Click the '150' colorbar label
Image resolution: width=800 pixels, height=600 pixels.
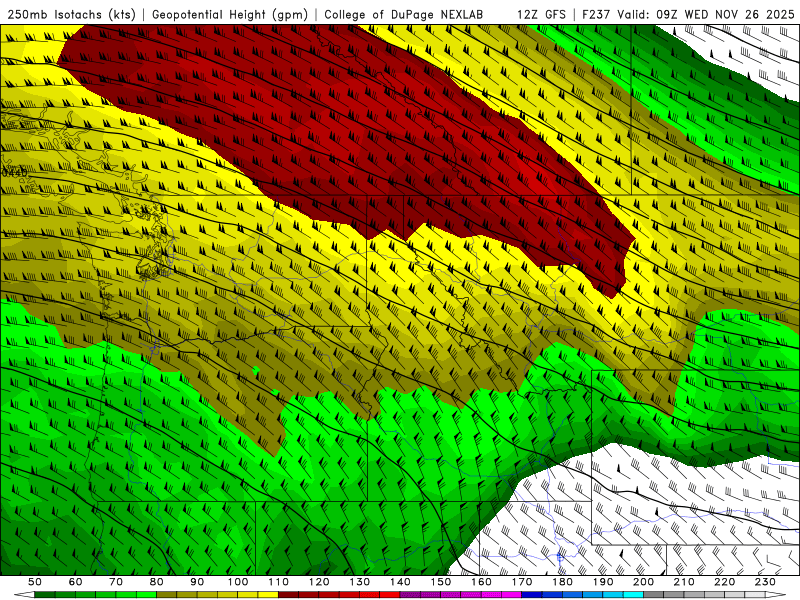point(441,582)
